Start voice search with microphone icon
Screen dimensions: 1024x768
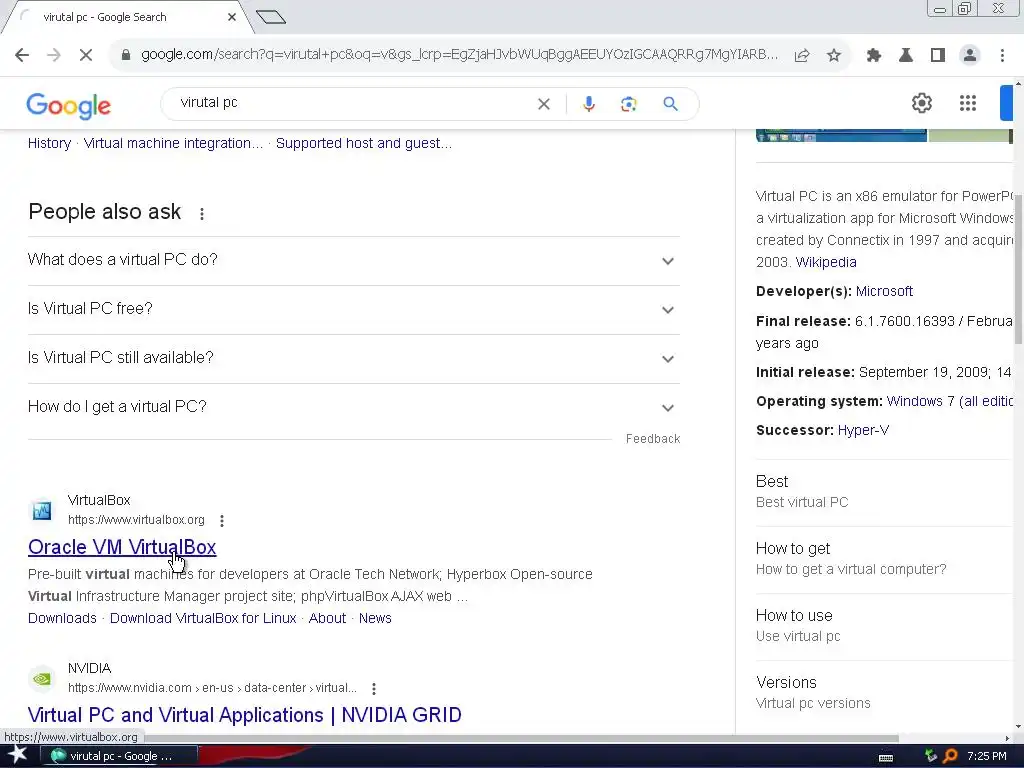click(588, 104)
